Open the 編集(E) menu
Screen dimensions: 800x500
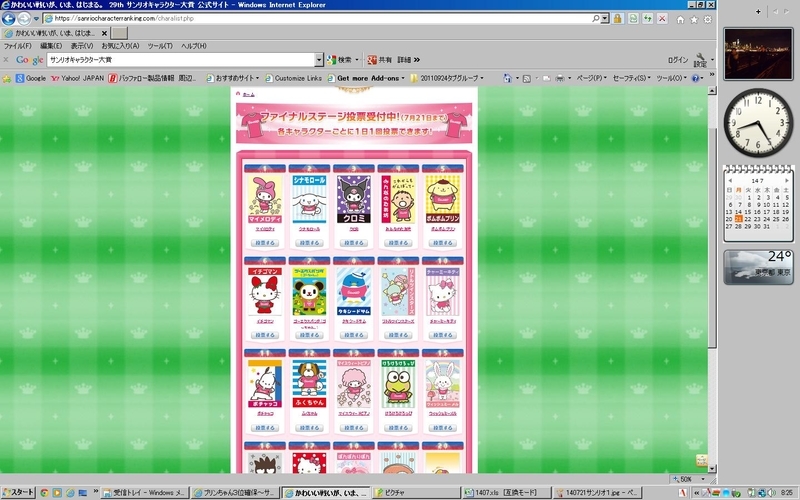(x=51, y=46)
